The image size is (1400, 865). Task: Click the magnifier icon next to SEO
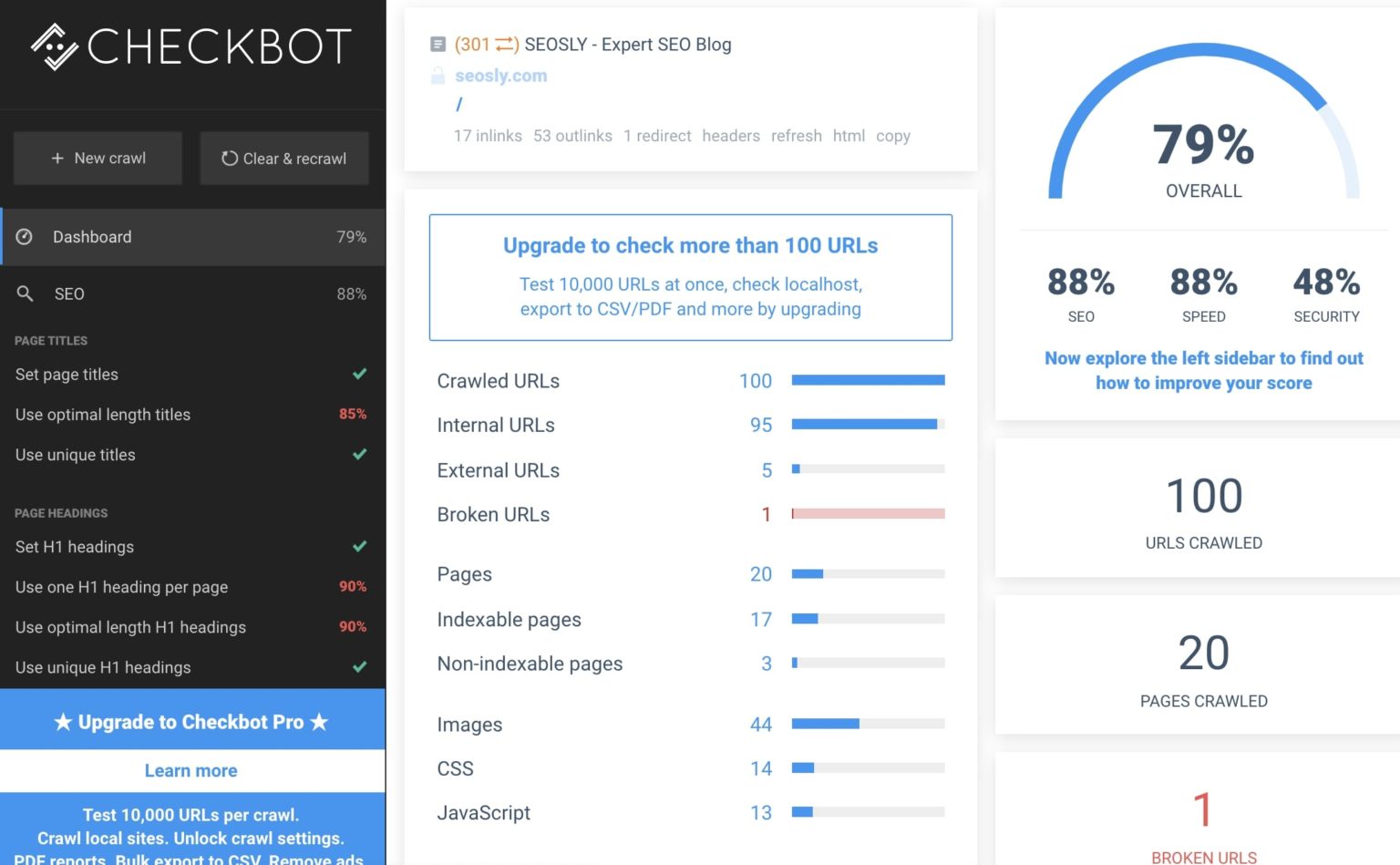coord(25,293)
